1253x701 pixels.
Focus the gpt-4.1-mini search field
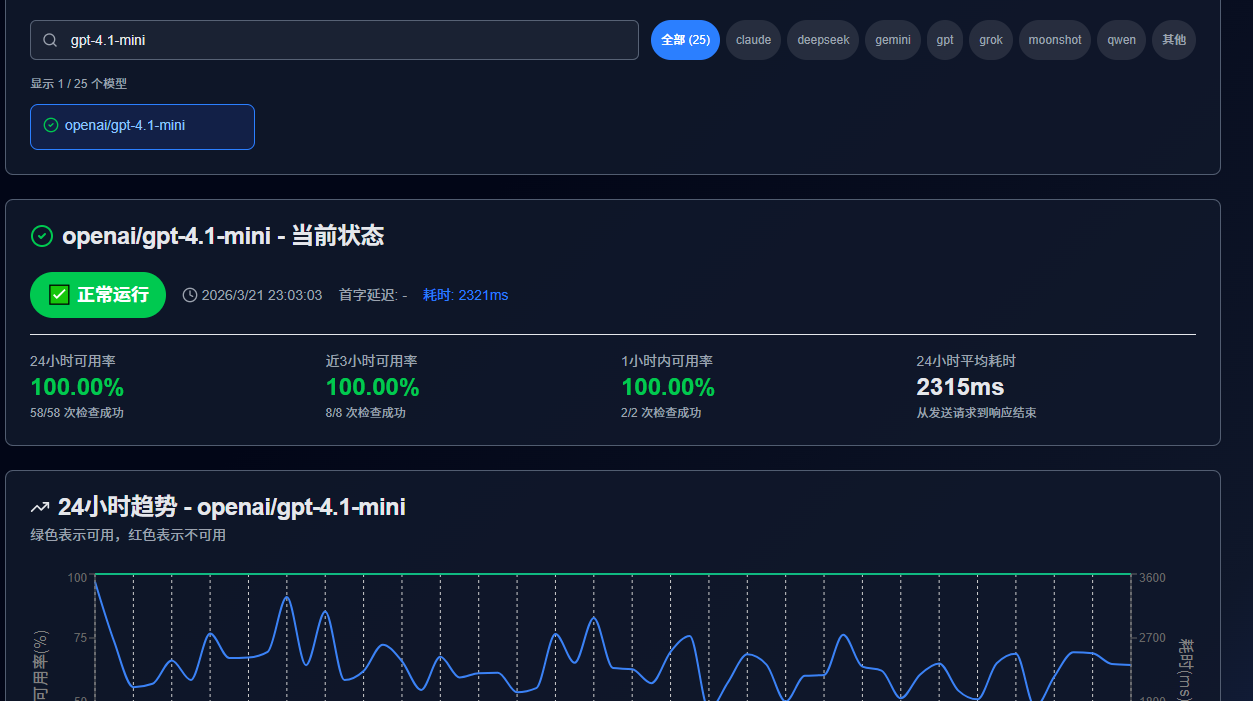point(334,40)
